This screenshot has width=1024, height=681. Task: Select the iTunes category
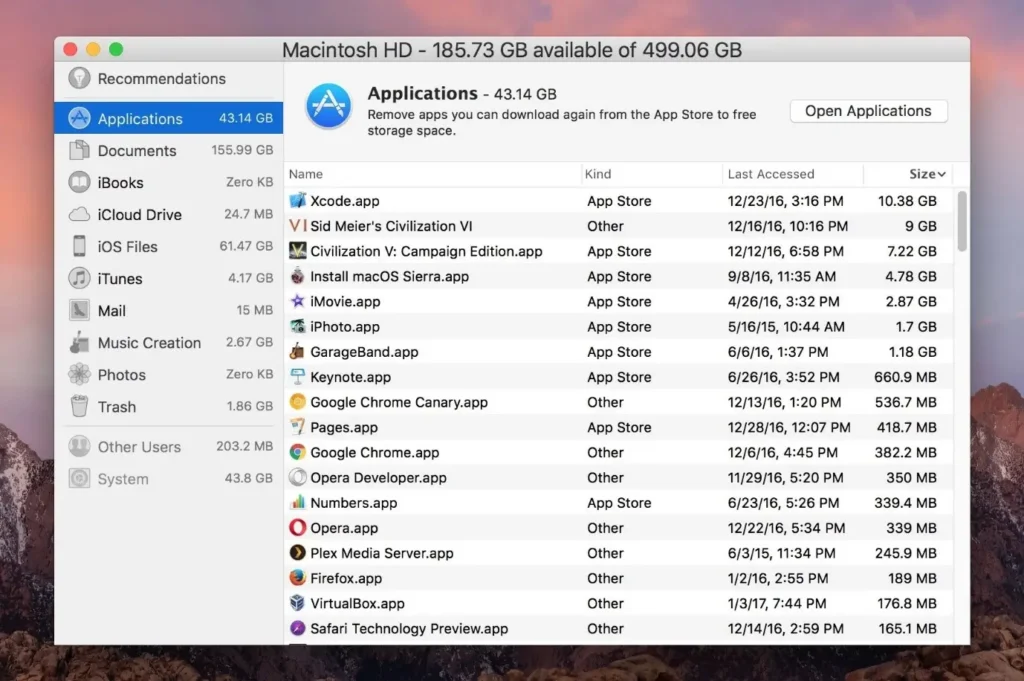point(168,278)
